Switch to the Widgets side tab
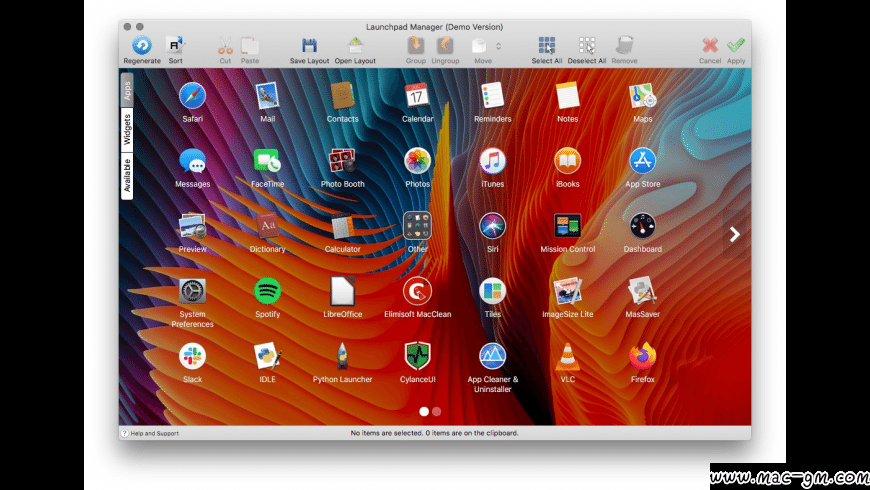This screenshot has width=870, height=490. coord(127,129)
